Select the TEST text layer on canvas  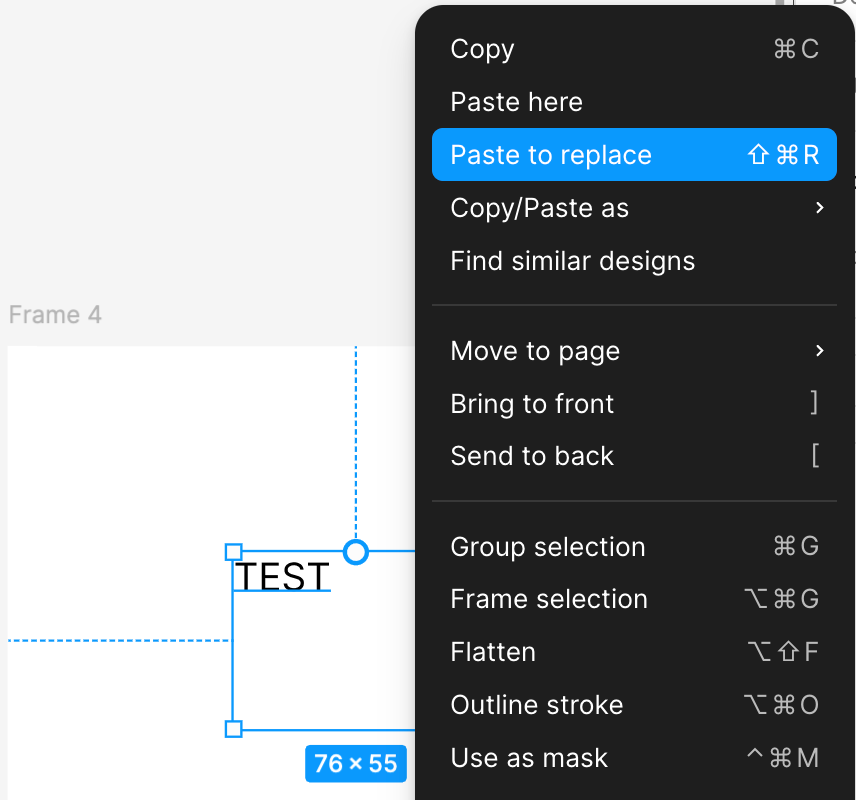tap(282, 577)
